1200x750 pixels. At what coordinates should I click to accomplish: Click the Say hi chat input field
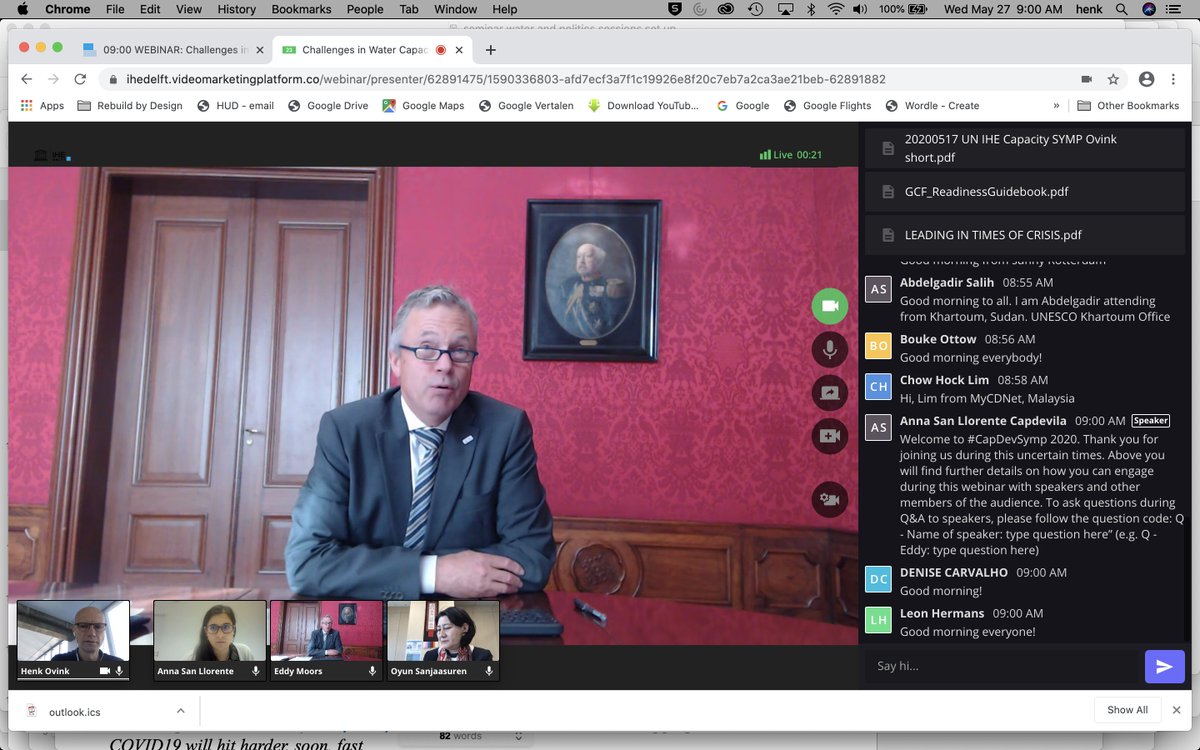click(1003, 666)
